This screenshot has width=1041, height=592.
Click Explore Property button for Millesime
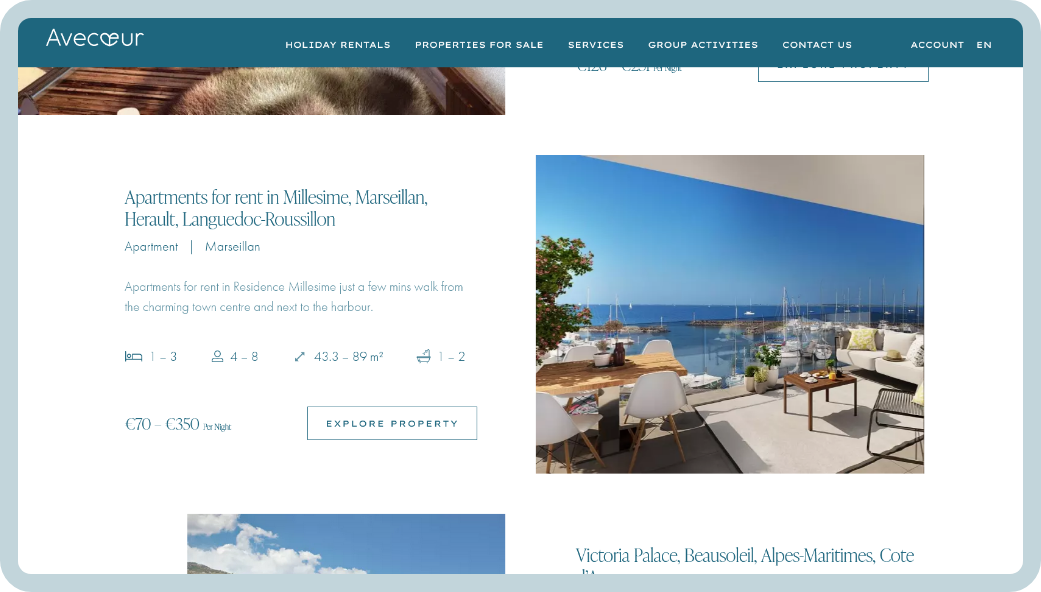coord(392,423)
